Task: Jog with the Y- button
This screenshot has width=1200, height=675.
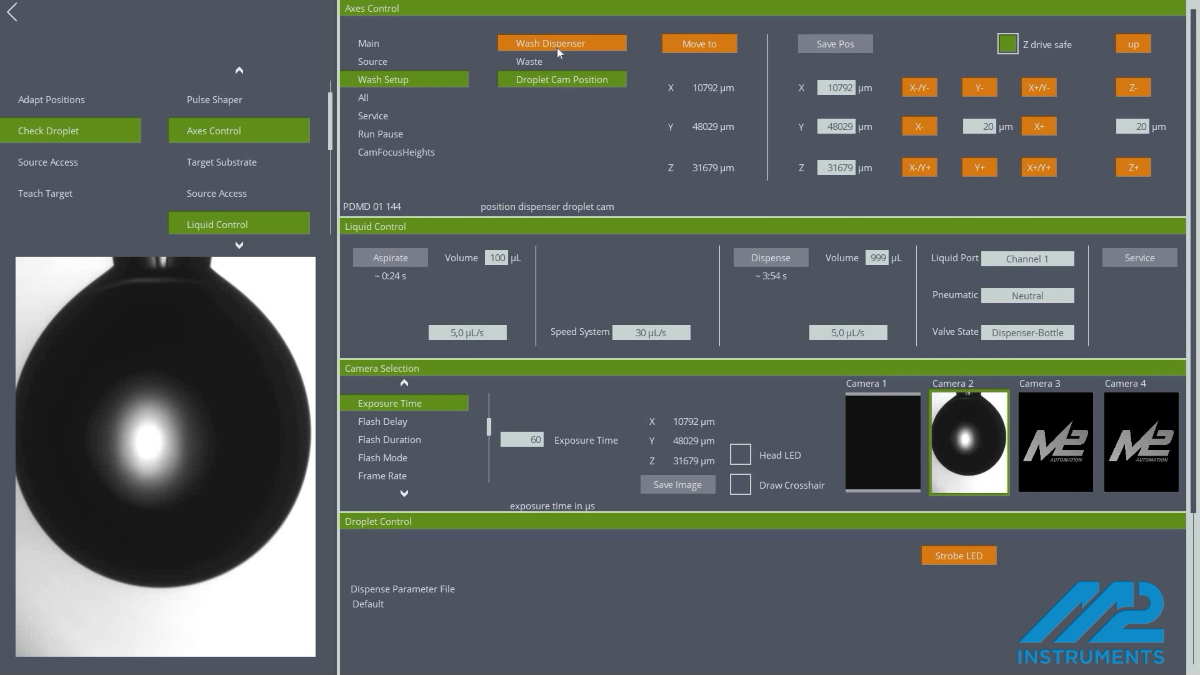Action: point(979,88)
